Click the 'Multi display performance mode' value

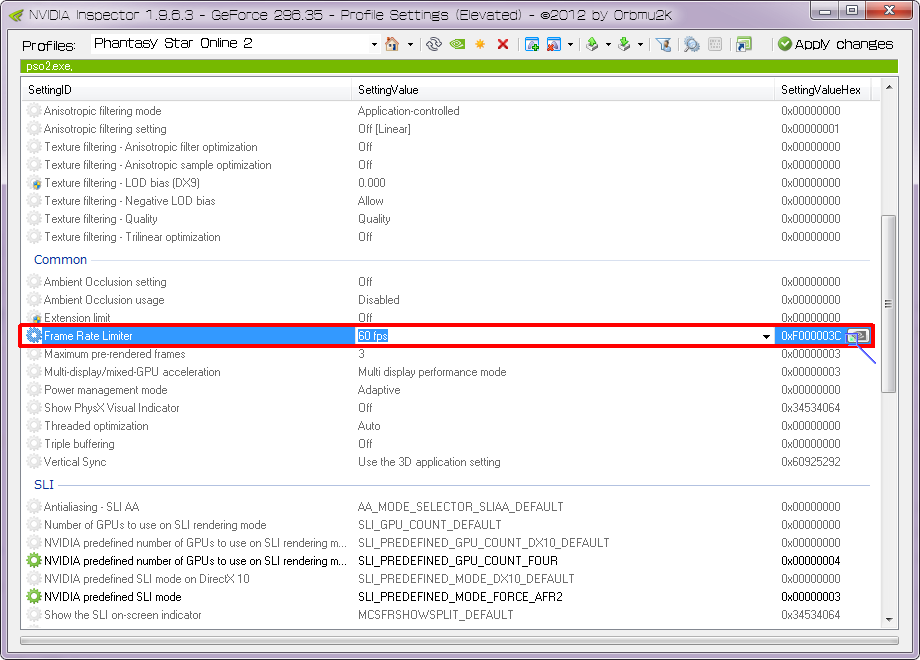432,372
